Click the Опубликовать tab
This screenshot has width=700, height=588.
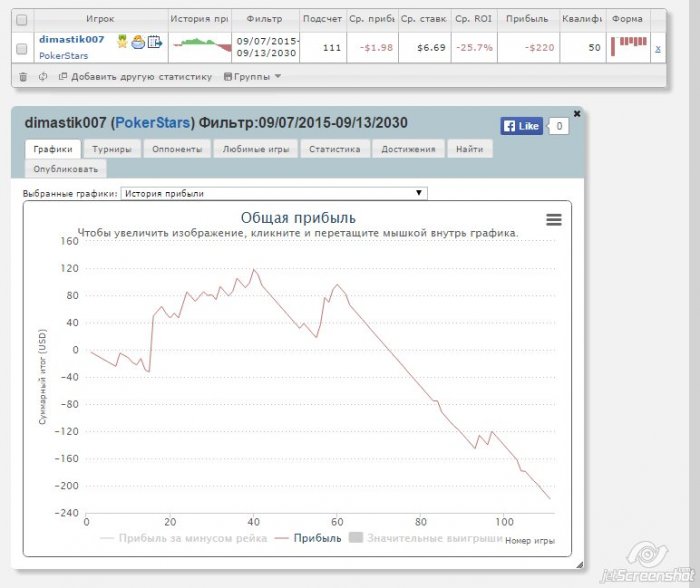[66, 169]
